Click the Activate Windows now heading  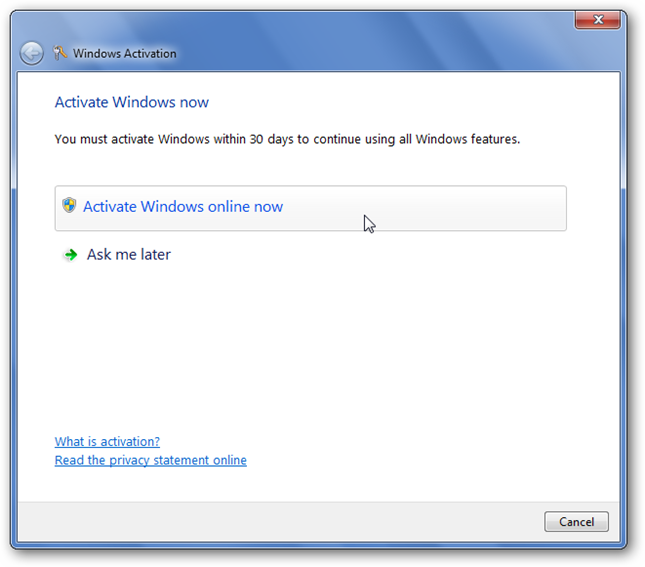click(x=132, y=102)
